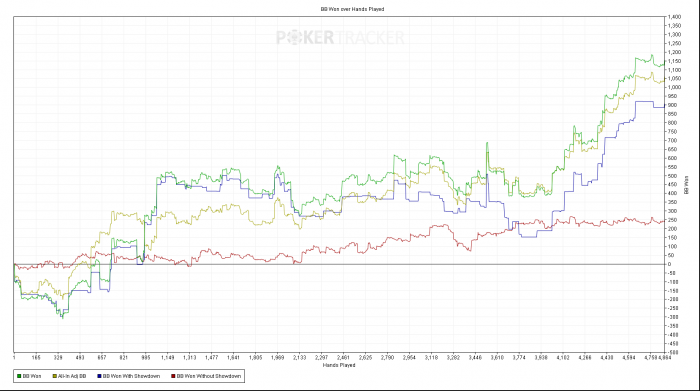700x391 pixels.
Task: Click x-axis tick label '165'
Action: (x=36, y=358)
